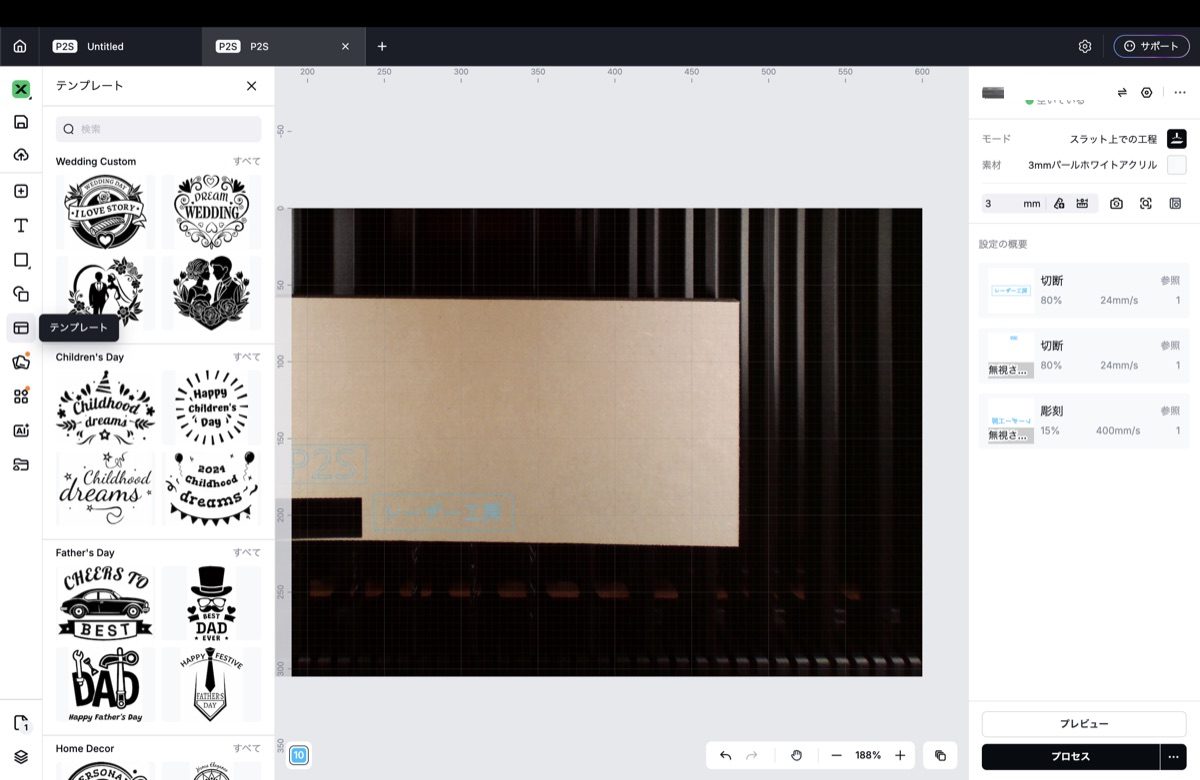Switch to the Untitled tab
The height and width of the screenshot is (780, 1200).
coord(121,46)
